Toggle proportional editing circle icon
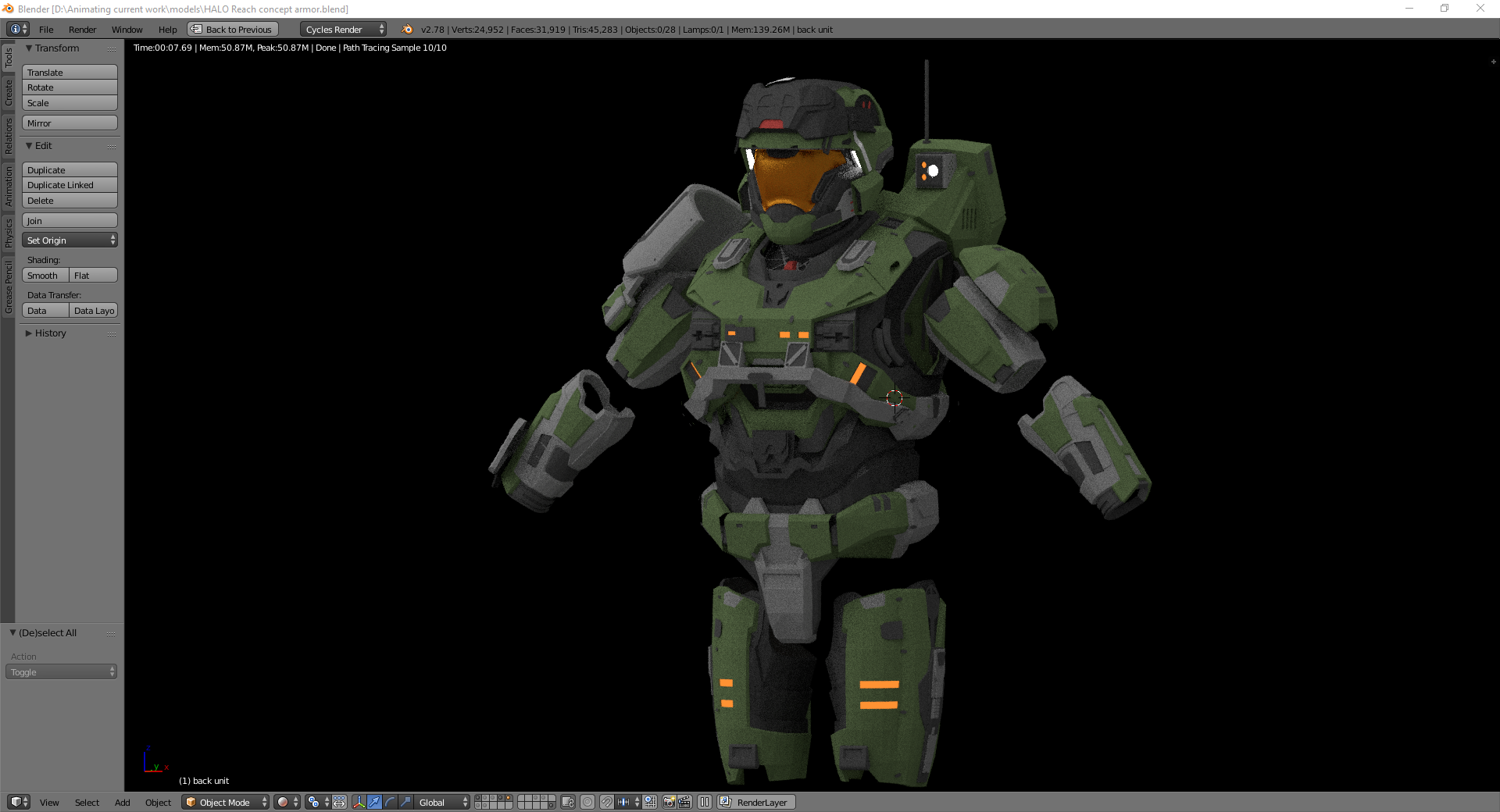 (587, 802)
